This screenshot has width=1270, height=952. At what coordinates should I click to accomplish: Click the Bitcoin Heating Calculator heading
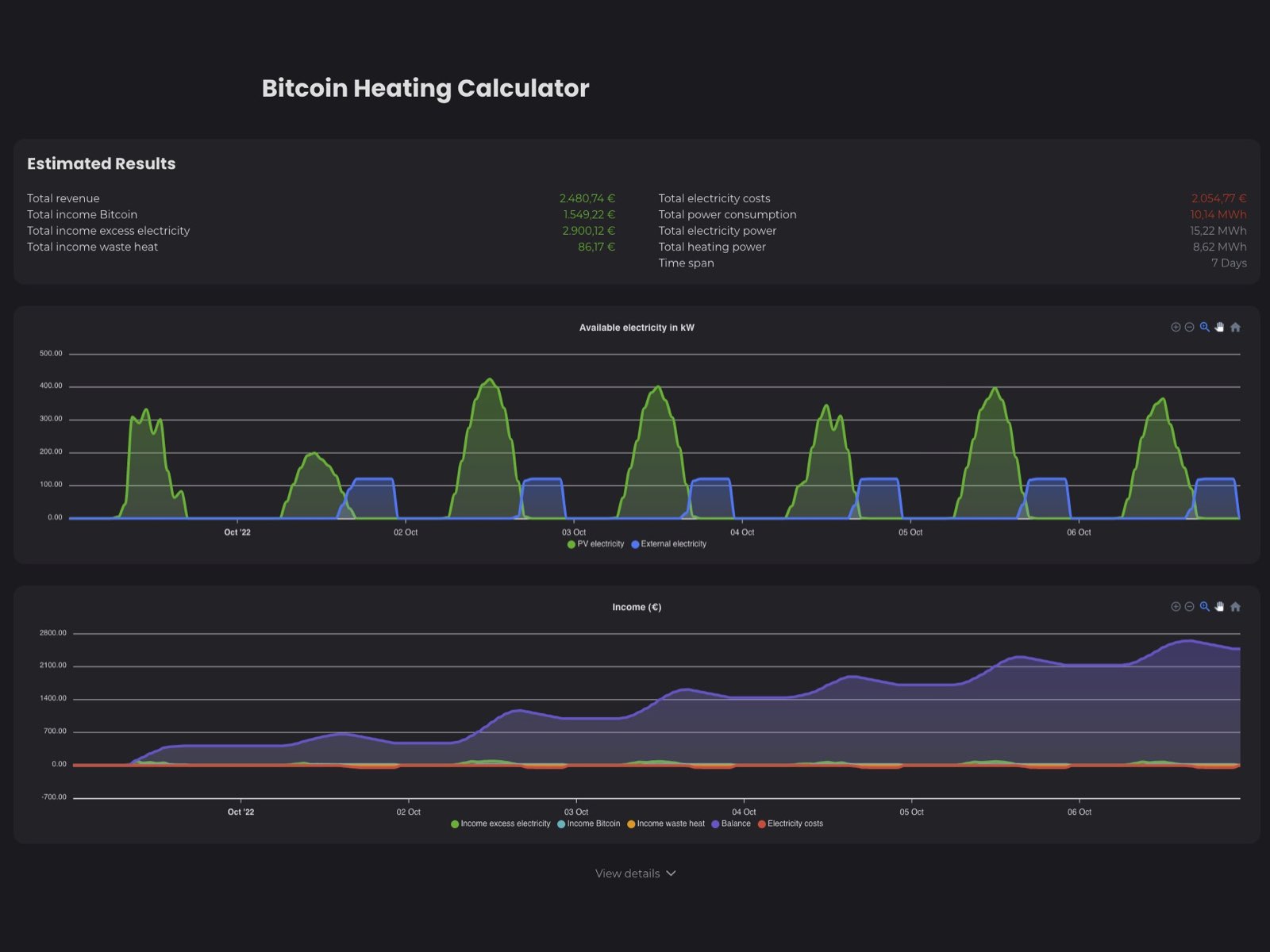[425, 88]
